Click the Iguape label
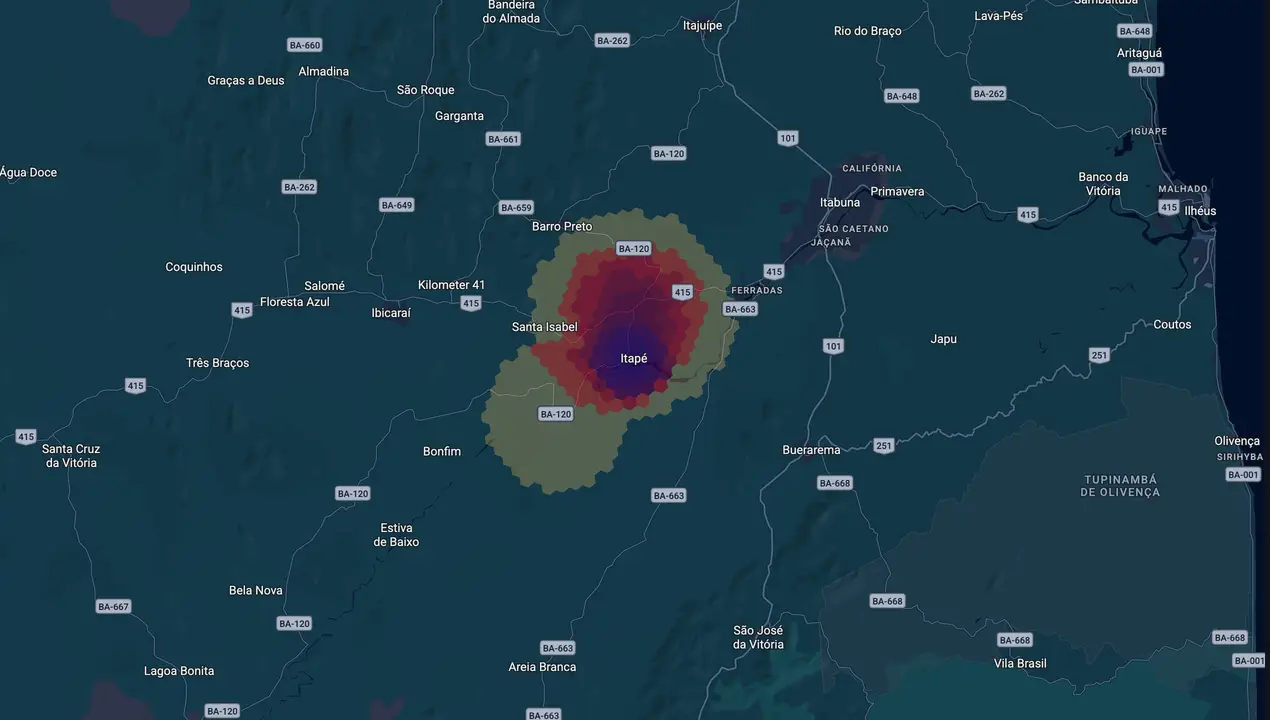Image resolution: width=1270 pixels, height=720 pixels. pos(1149,131)
